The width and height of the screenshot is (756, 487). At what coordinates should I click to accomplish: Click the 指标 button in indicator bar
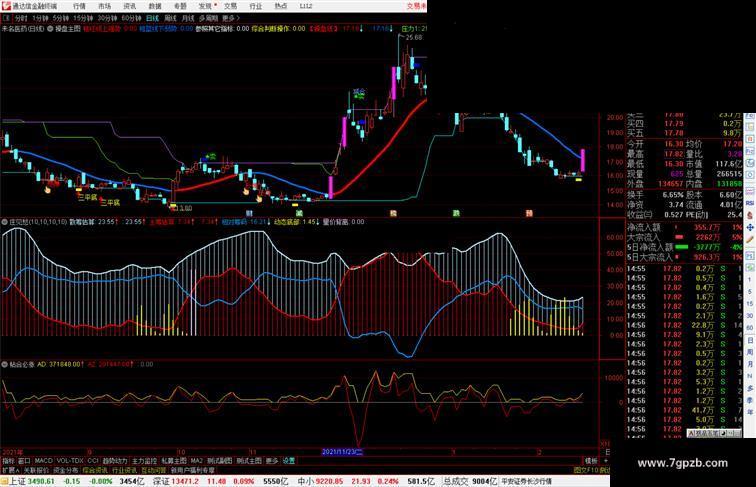pyautogui.click(x=8, y=461)
